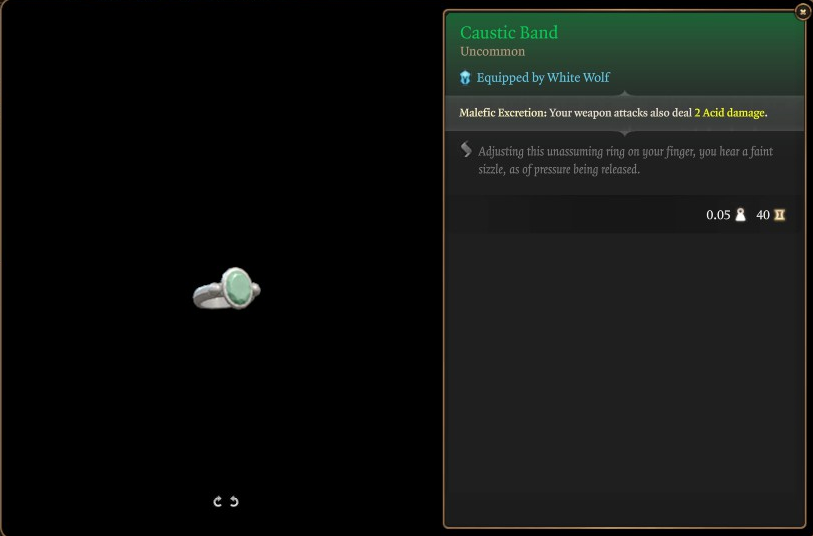Click the empty dark tooltip panel area
Screen dimensions: 813x536
click(625, 378)
